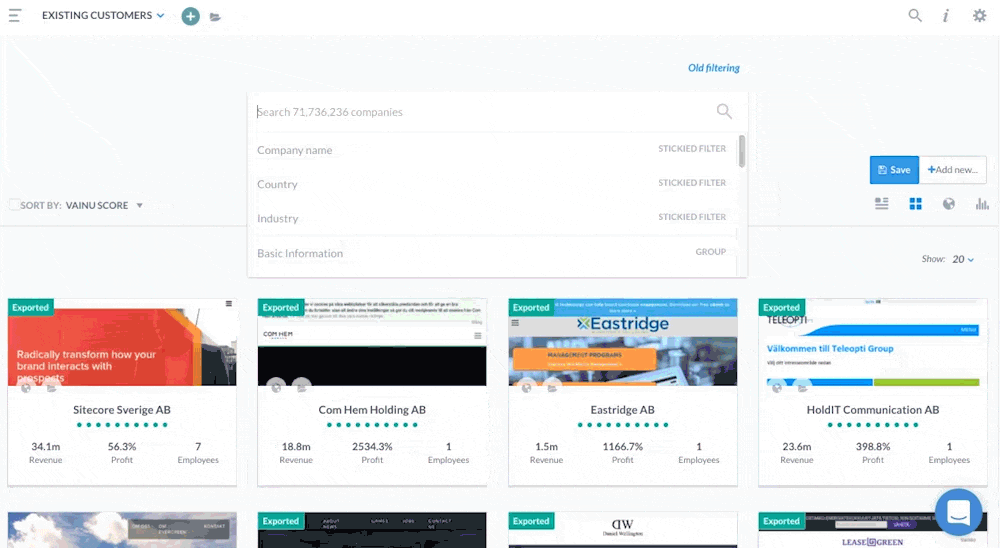Image resolution: width=1000 pixels, height=548 pixels.
Task: Click globe icon on Com Hem Holding AB card
Action: pyautogui.click(x=276, y=386)
